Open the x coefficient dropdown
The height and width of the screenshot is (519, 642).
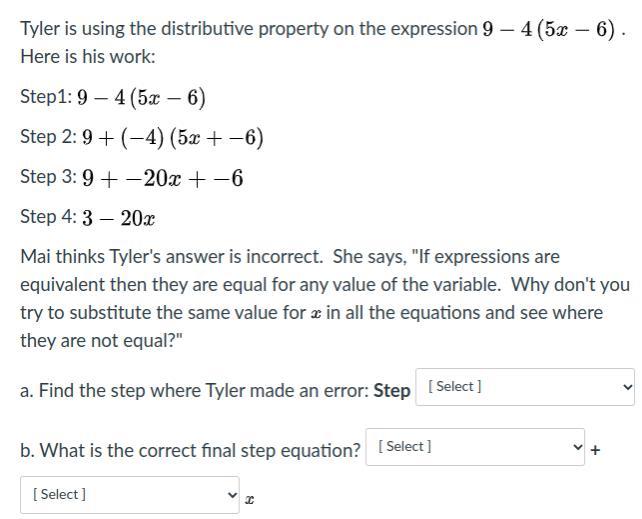130,495
